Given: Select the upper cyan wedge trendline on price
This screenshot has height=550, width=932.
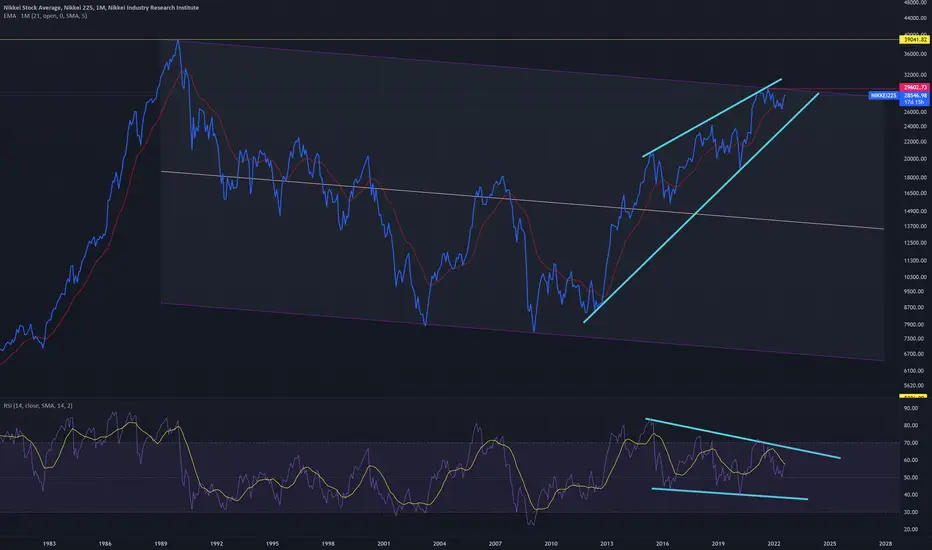Looking at the screenshot, I should pos(712,118).
